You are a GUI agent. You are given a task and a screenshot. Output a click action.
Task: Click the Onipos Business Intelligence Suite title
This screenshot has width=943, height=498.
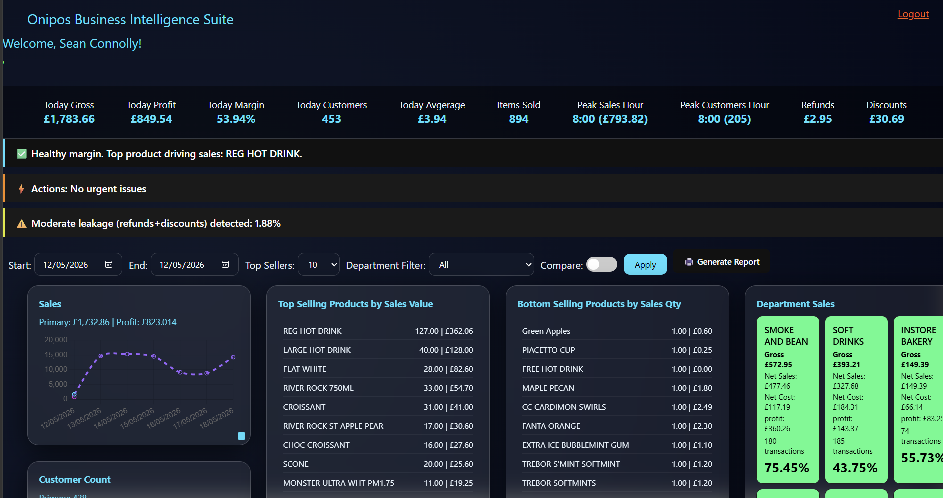[x=131, y=19]
